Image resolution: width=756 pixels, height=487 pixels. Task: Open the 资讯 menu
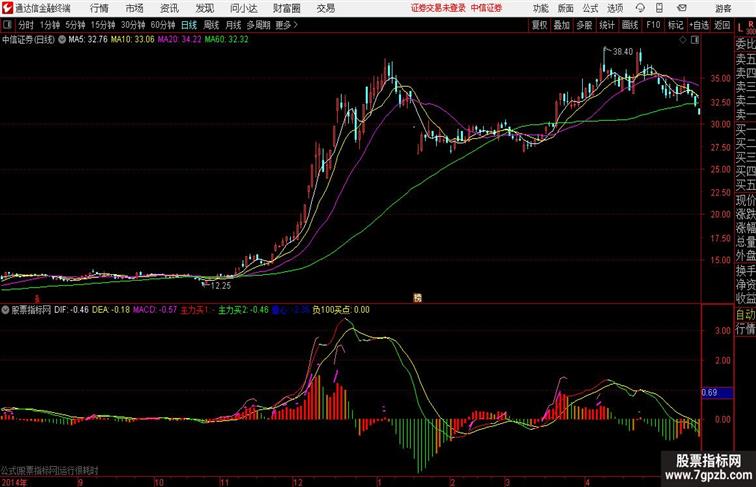point(169,8)
